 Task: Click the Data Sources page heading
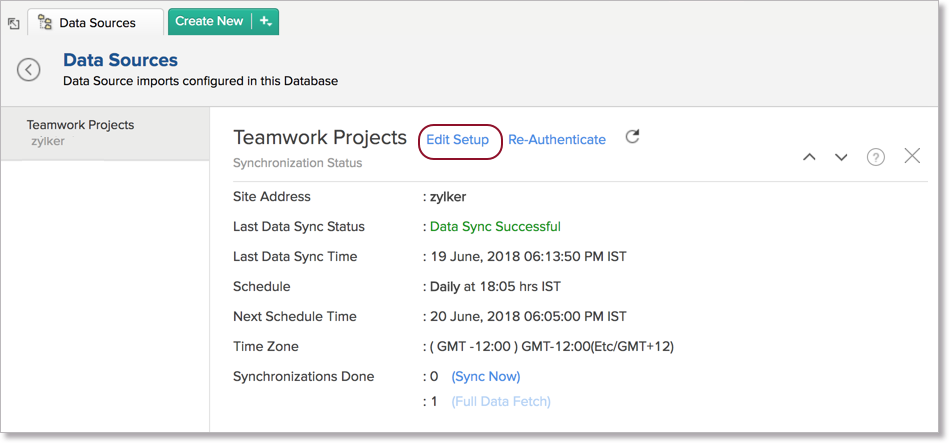120,60
